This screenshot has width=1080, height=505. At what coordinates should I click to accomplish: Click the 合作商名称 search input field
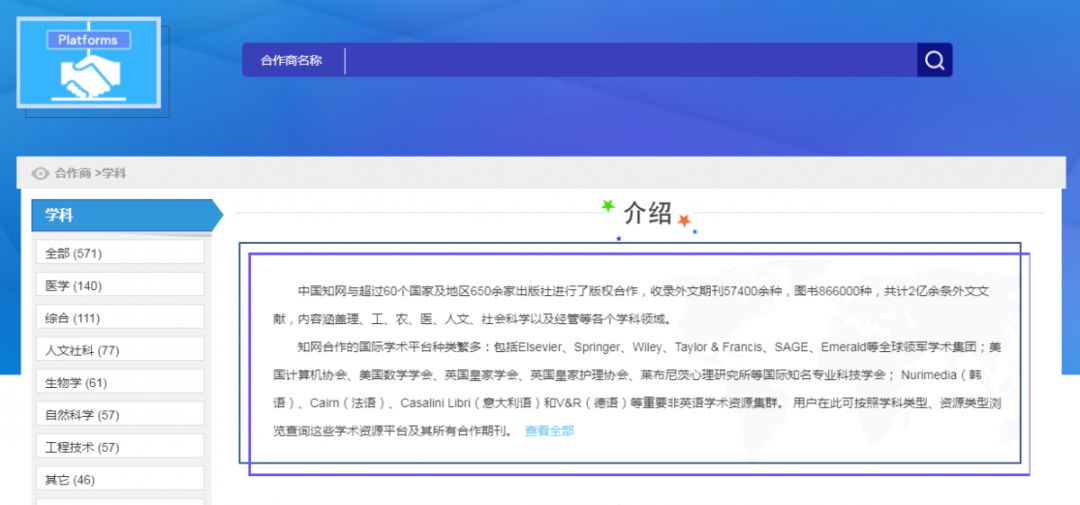point(631,60)
